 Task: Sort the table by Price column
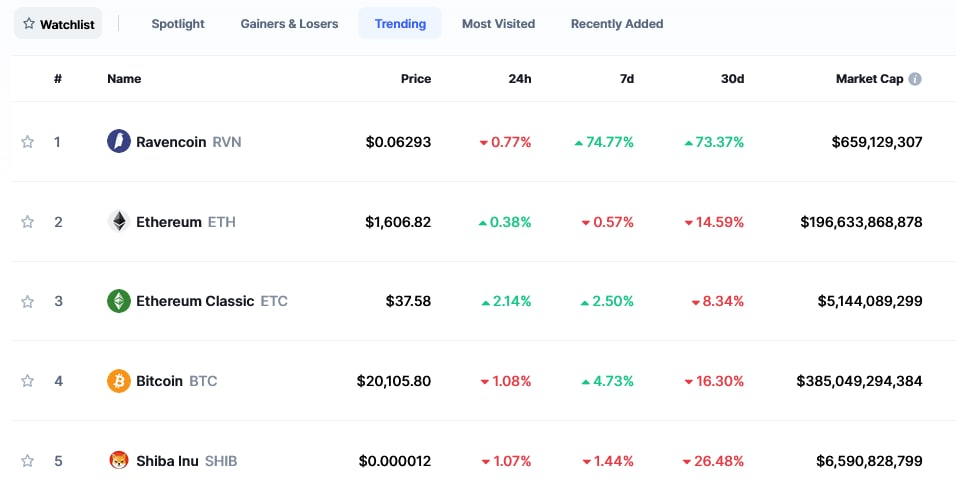click(416, 79)
